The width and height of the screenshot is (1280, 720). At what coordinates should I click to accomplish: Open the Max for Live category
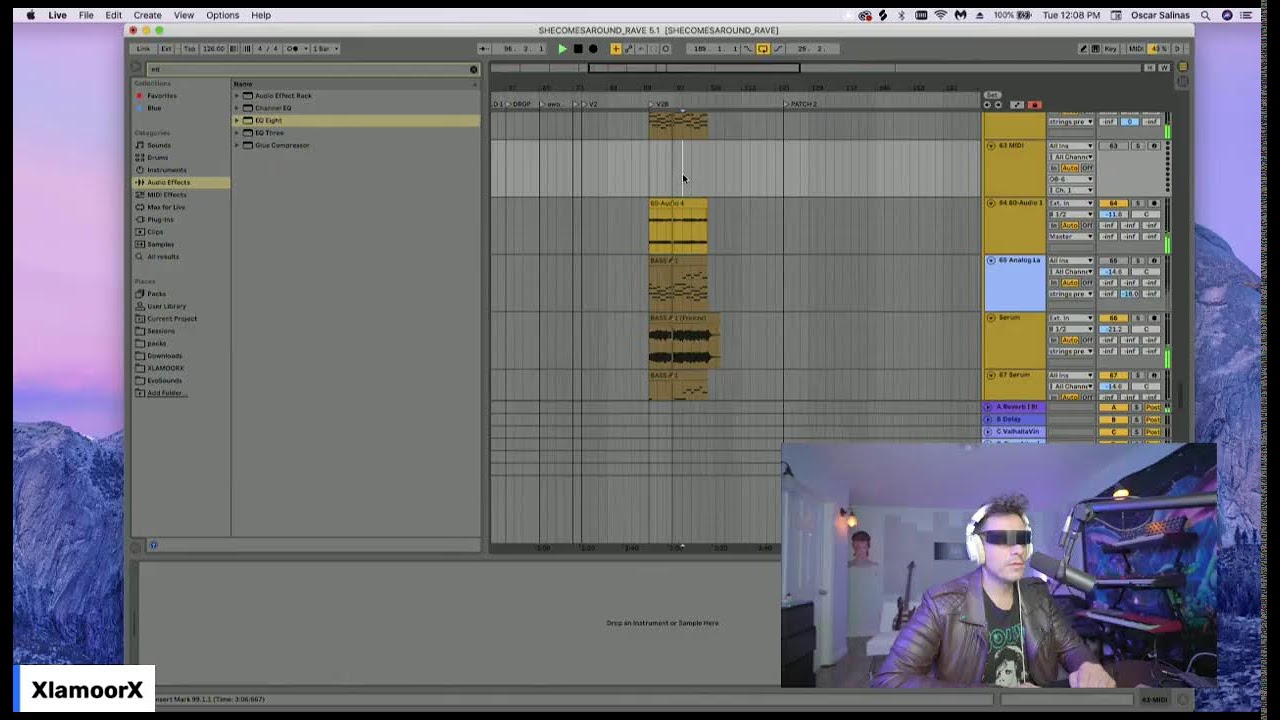[166, 207]
